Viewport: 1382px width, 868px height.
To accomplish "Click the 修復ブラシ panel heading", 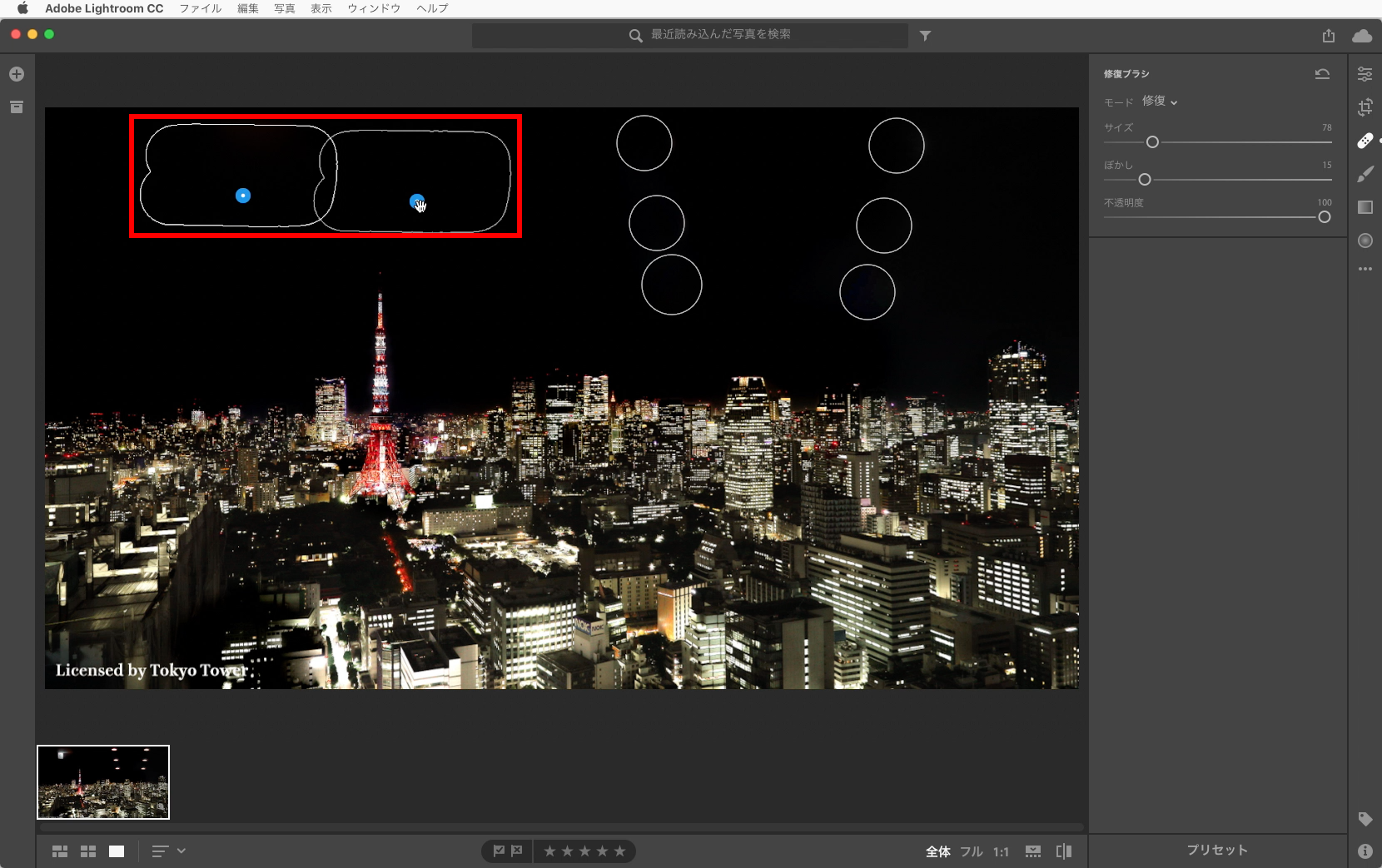I will pos(1126,74).
